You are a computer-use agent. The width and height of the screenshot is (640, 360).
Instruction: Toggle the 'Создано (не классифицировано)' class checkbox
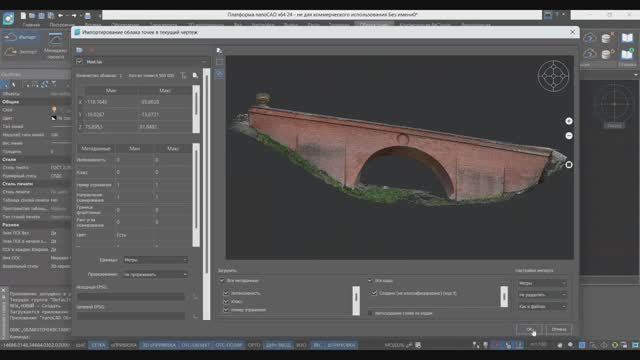coord(374,293)
